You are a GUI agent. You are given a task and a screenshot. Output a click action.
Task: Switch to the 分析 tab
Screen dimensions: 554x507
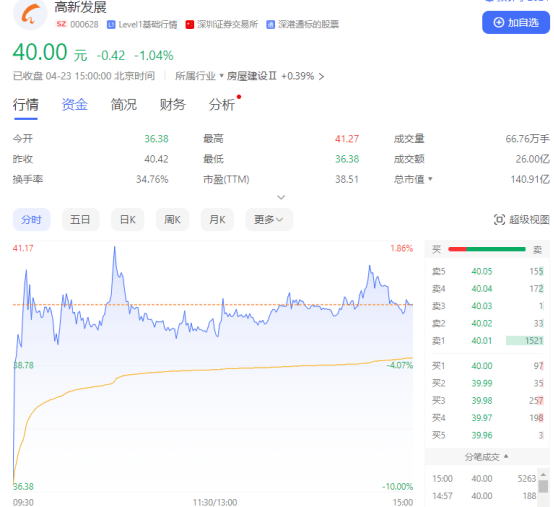(x=222, y=105)
